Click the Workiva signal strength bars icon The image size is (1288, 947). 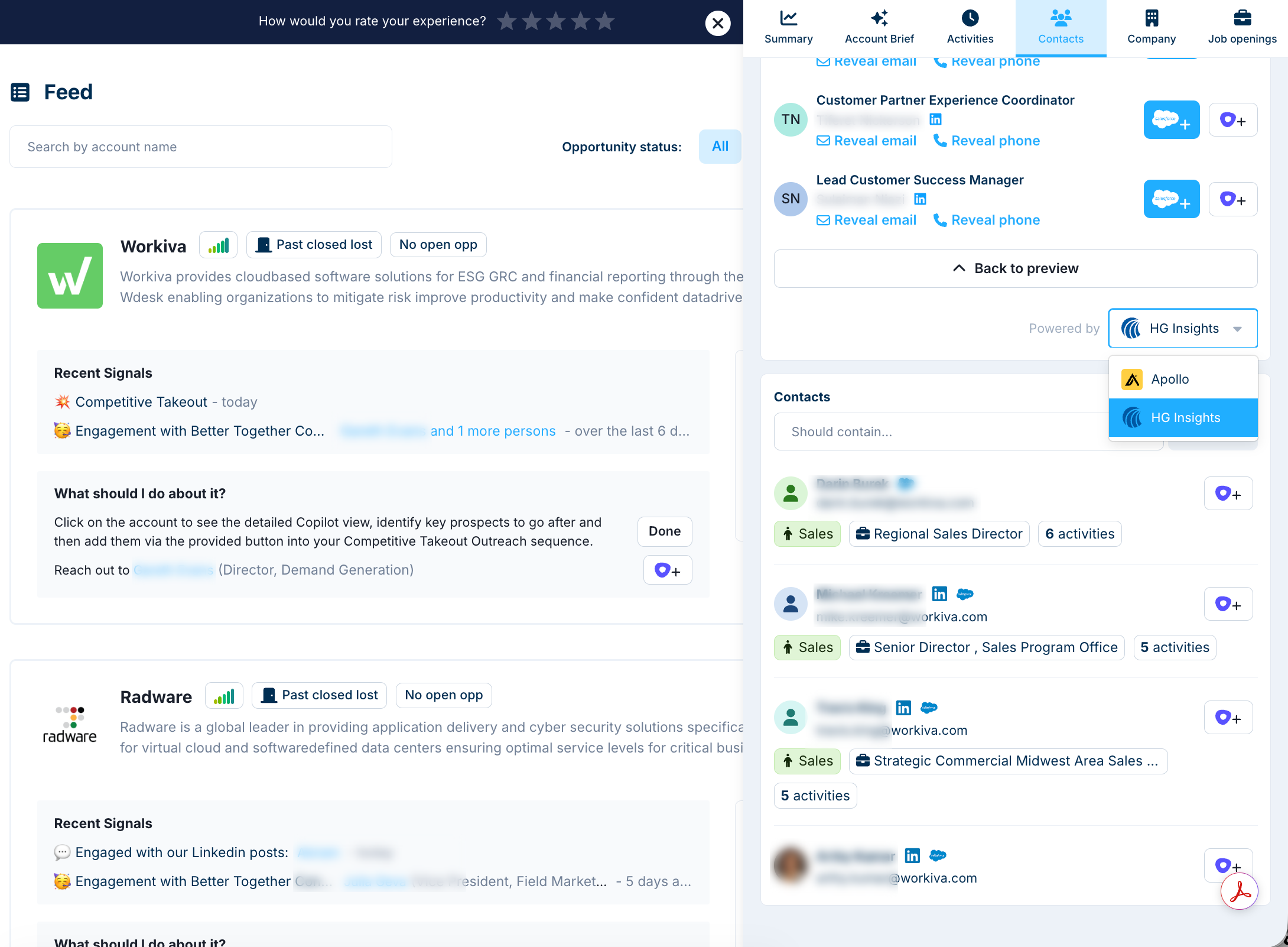click(218, 245)
